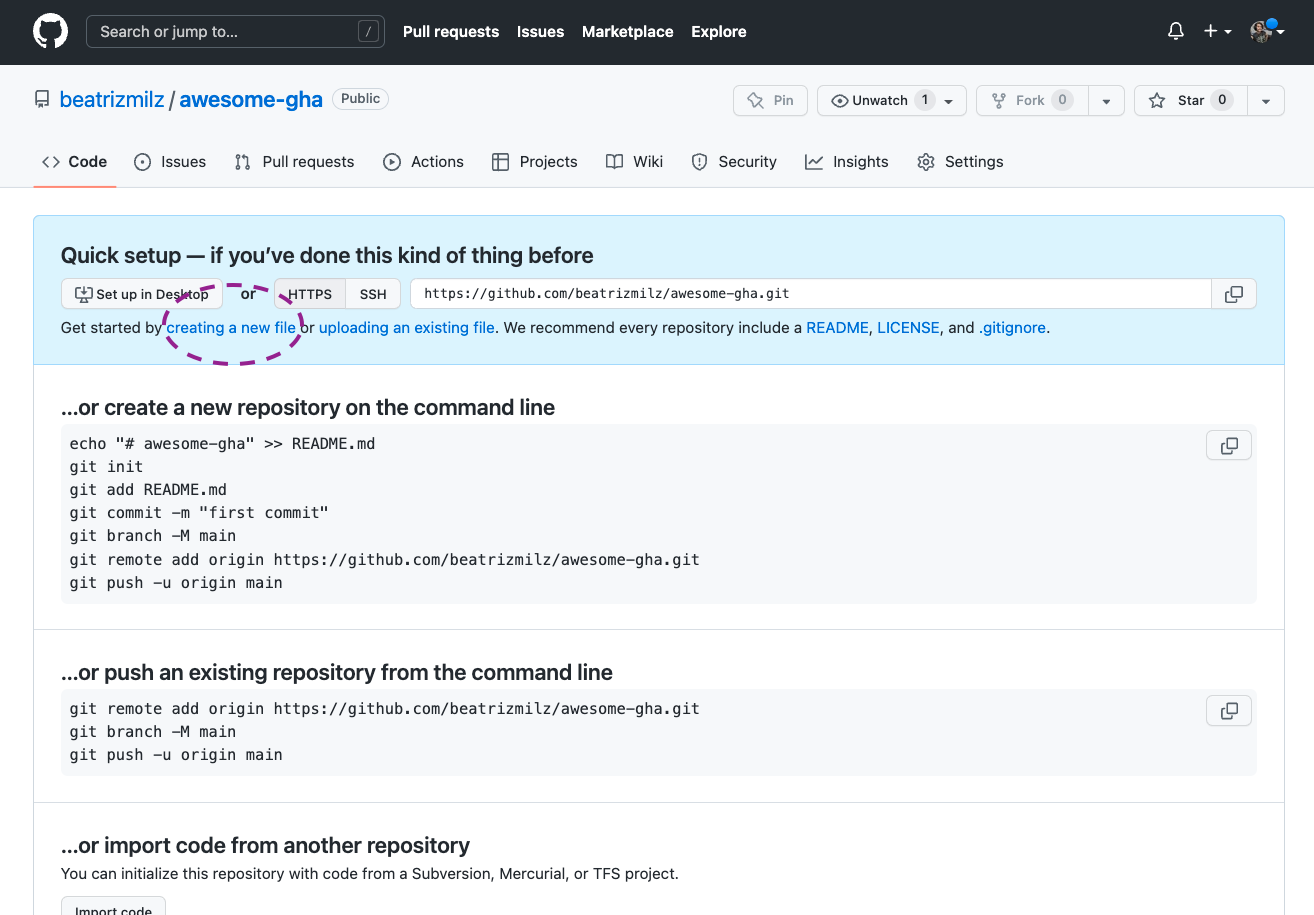Click the Set up in Desktop button
1314x915 pixels.
click(142, 294)
